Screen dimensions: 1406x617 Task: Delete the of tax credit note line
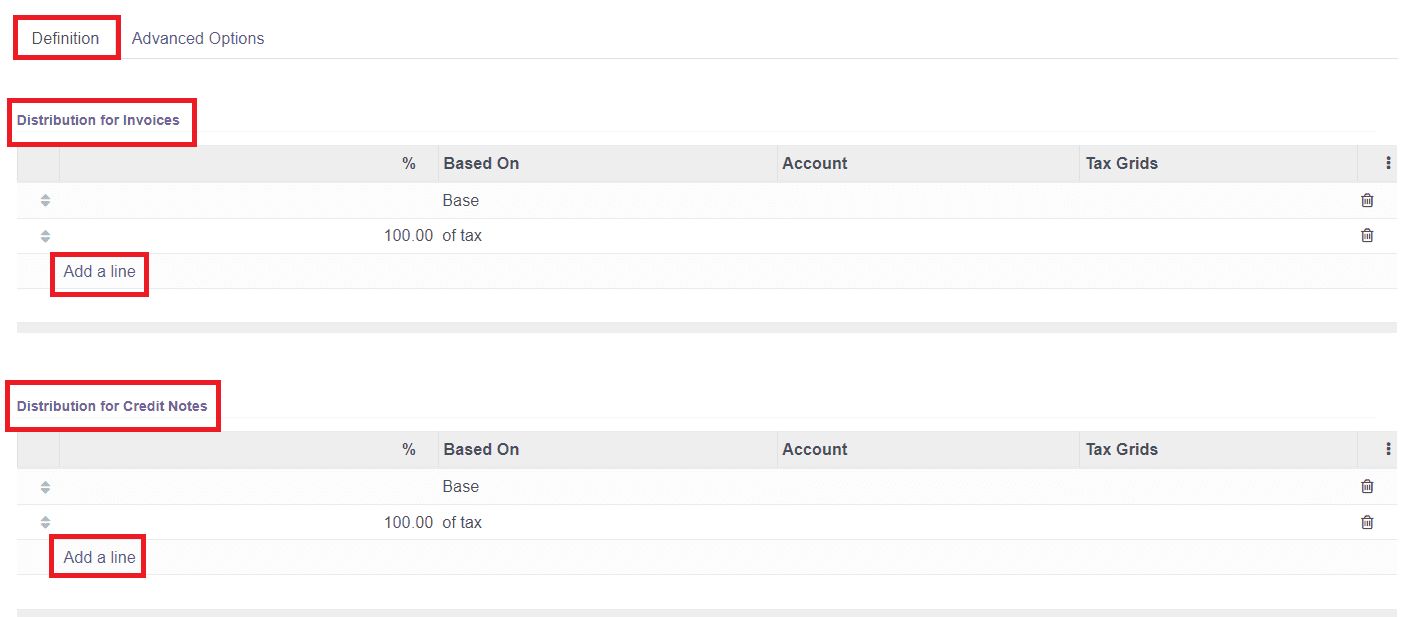(x=1367, y=521)
